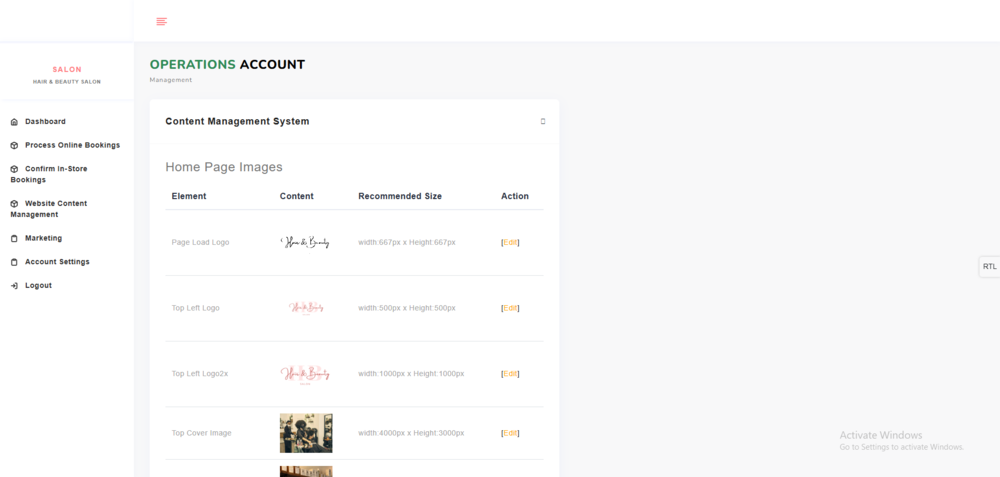The width and height of the screenshot is (1000, 477).
Task: Click the icon beside Website Content Management
Action: (x=14, y=204)
